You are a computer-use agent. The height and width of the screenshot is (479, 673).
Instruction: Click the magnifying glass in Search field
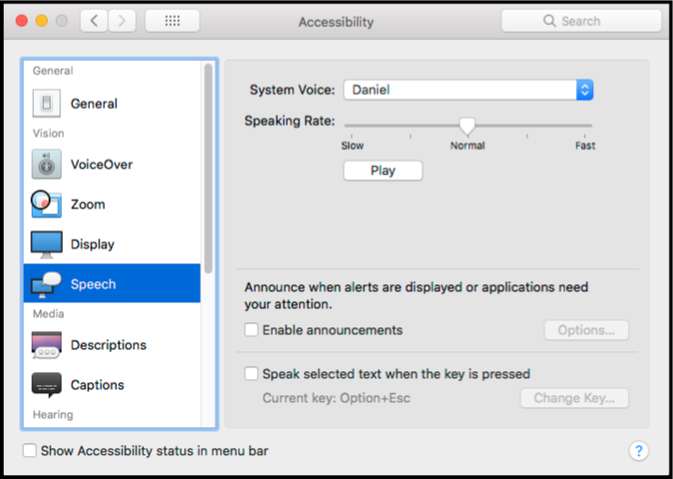click(549, 21)
